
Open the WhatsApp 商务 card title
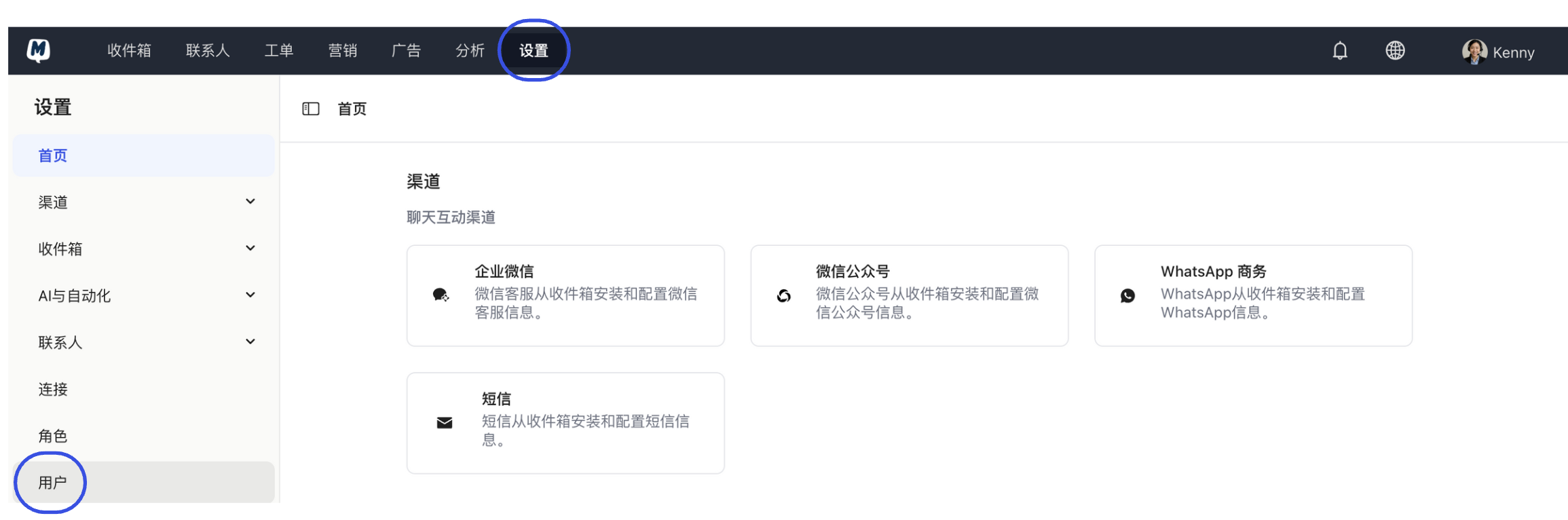1213,272
